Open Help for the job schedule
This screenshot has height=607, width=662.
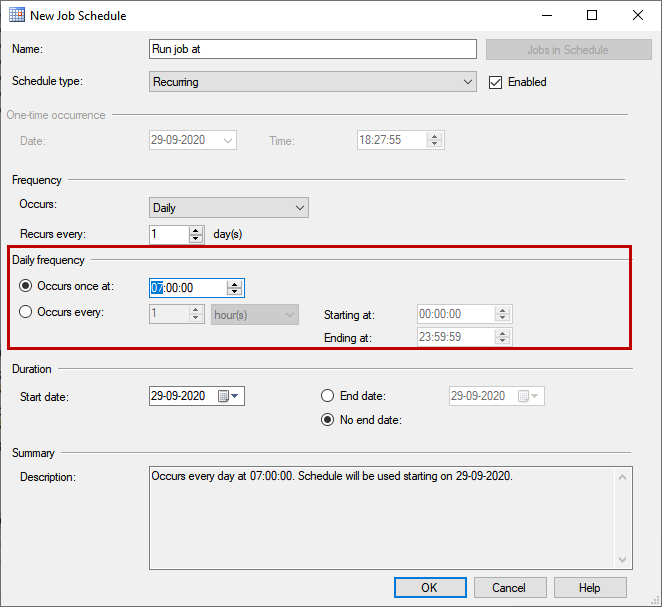[x=590, y=588]
